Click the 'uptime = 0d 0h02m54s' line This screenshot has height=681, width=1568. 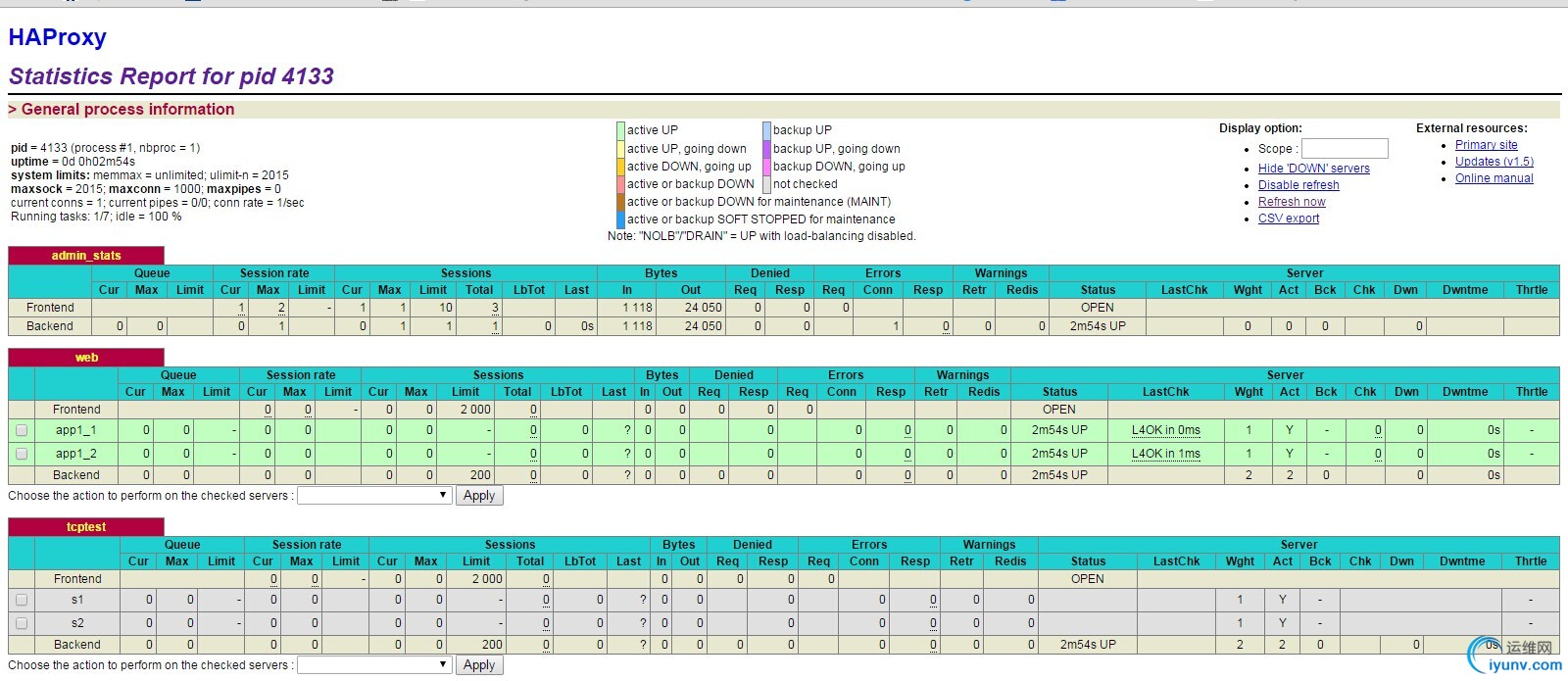[73, 162]
